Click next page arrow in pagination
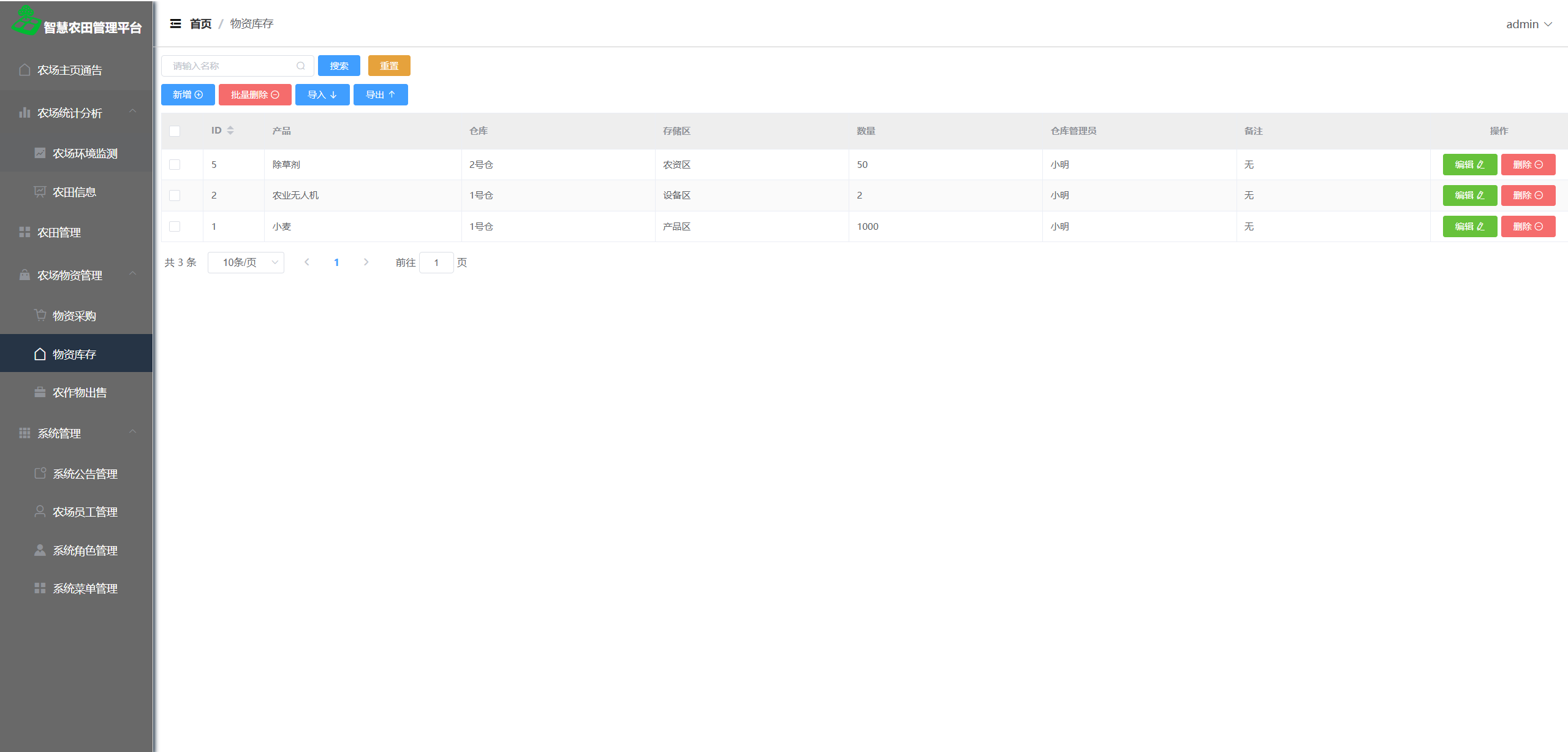1568x752 pixels. tap(366, 262)
